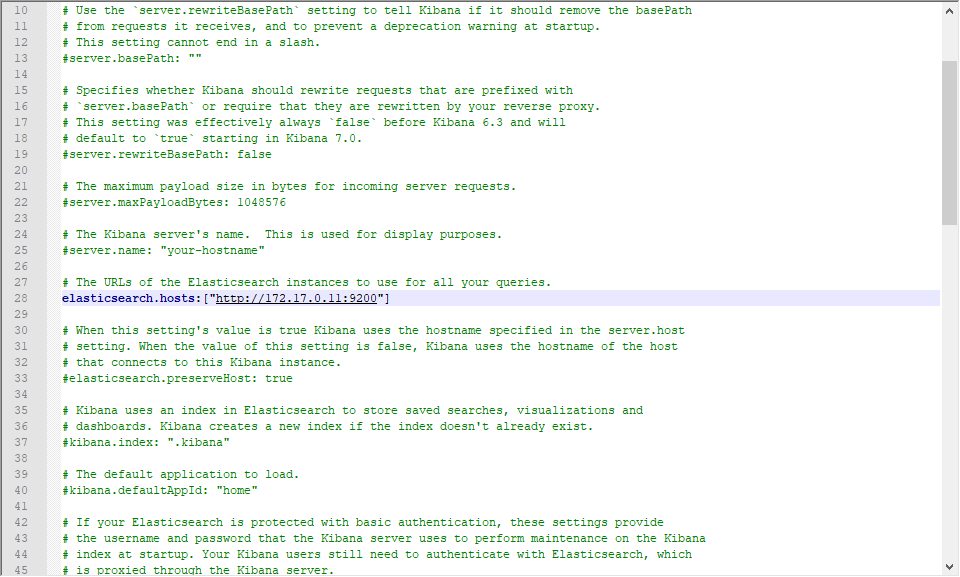The width and height of the screenshot is (960, 577).
Task: Click line number 40 in the gutter
Action: tap(21, 490)
